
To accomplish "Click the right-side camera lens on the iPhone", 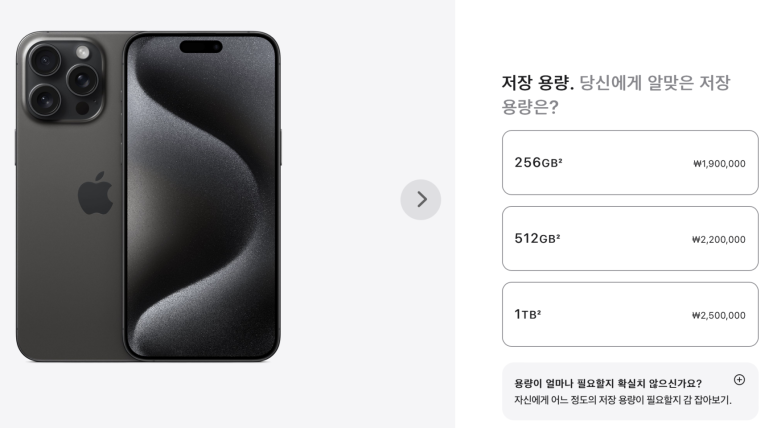I will [82, 80].
